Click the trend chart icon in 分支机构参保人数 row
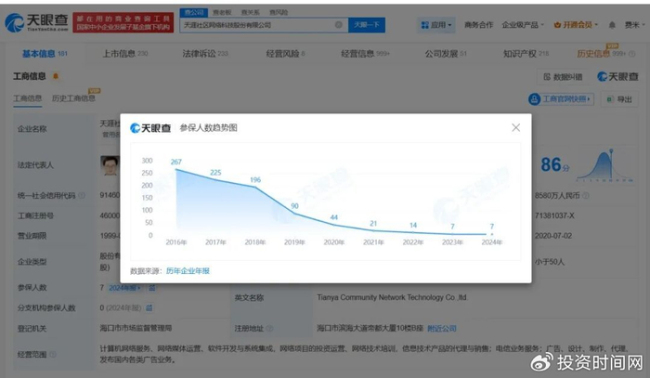 tap(149, 308)
